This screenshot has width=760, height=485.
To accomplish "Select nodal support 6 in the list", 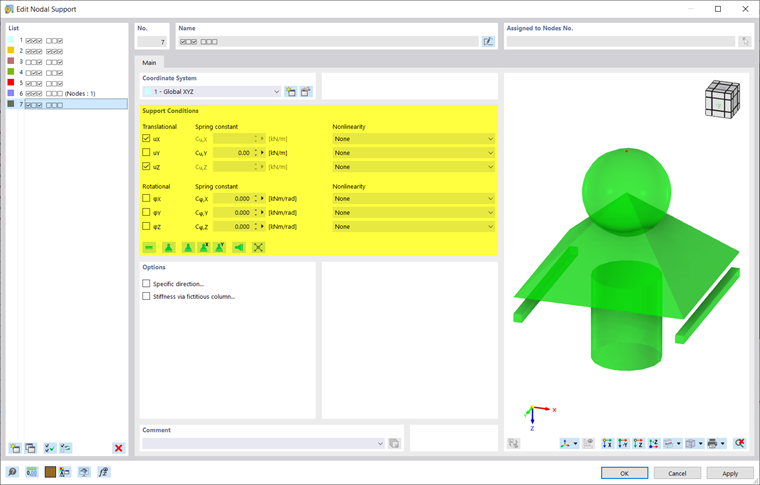I will tap(68, 94).
